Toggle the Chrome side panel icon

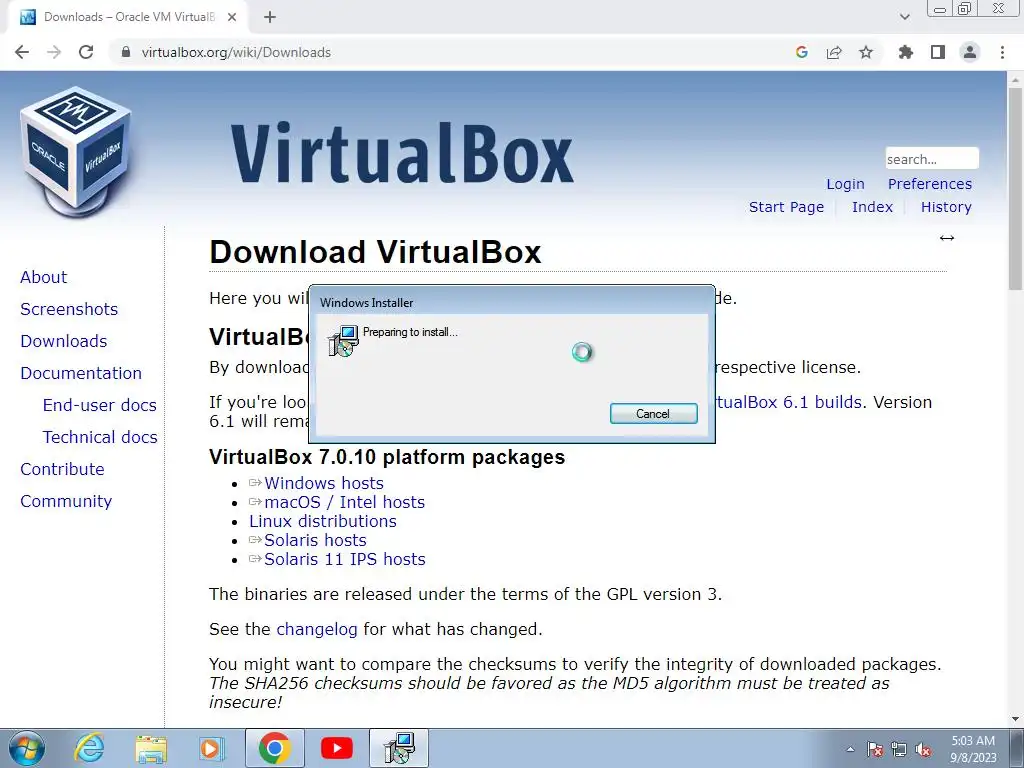click(938, 52)
